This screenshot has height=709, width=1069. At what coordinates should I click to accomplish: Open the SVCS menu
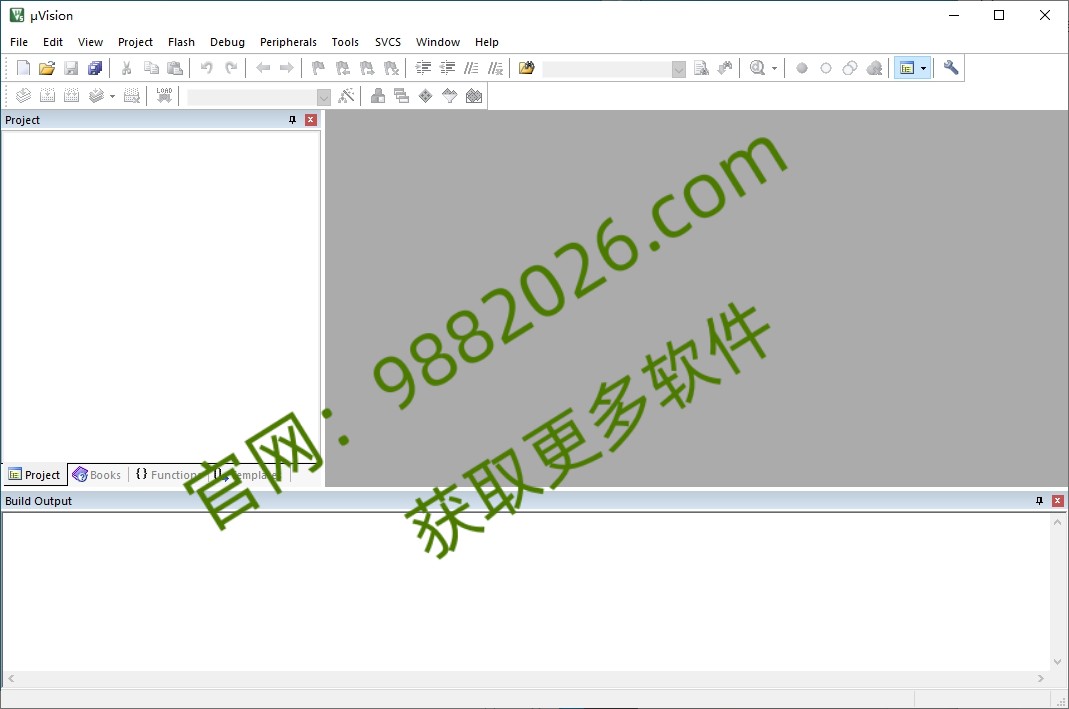(388, 42)
